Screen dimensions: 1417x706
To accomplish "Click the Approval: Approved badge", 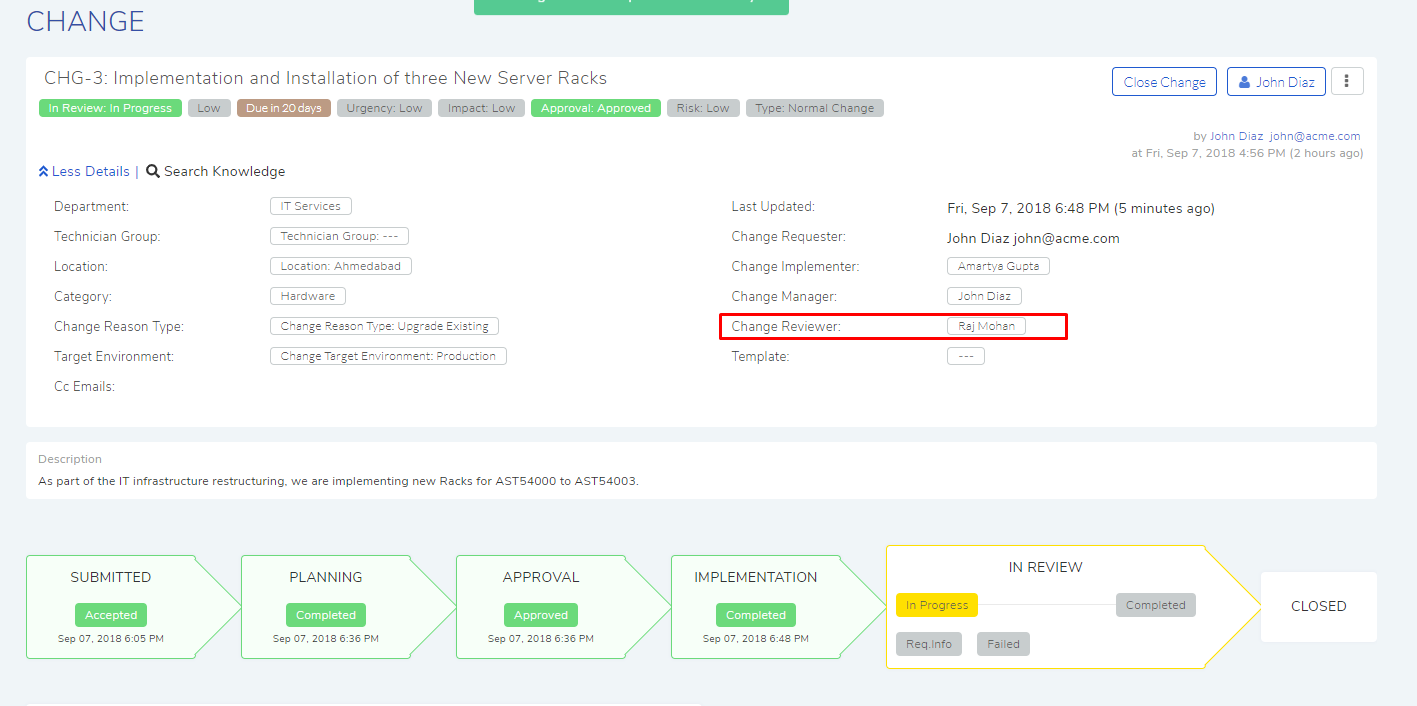I will [596, 108].
